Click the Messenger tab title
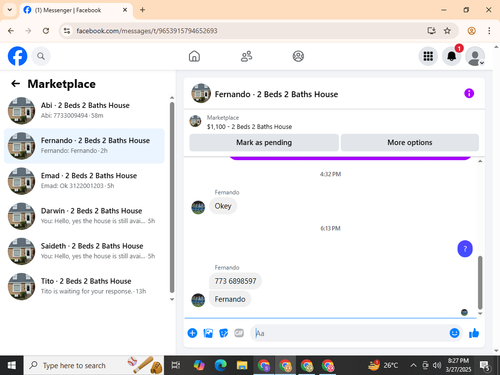This screenshot has width=500, height=375. point(68,10)
